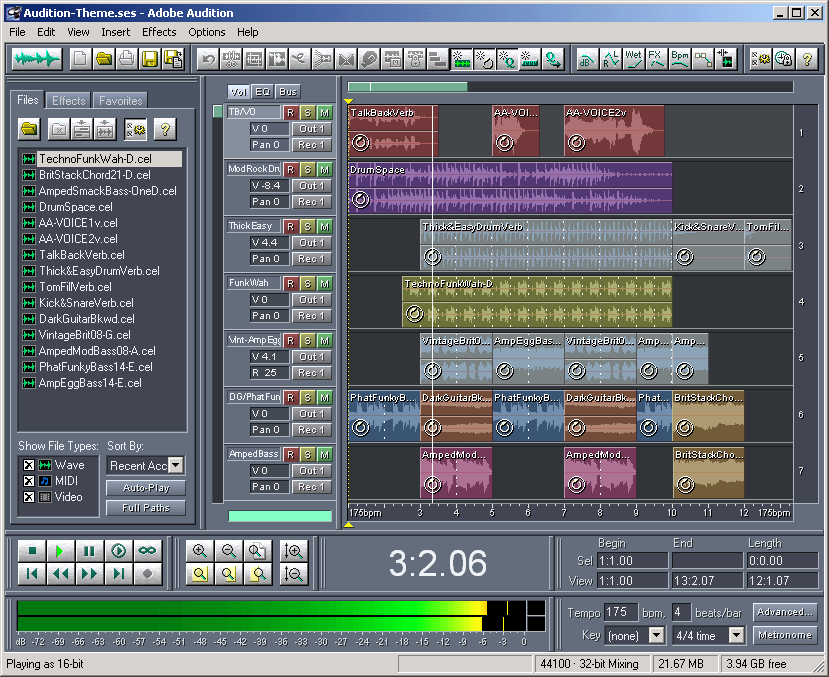Viewport: 829px width, 677px height.
Task: Open the Key (none) dropdown
Action: coord(657,635)
